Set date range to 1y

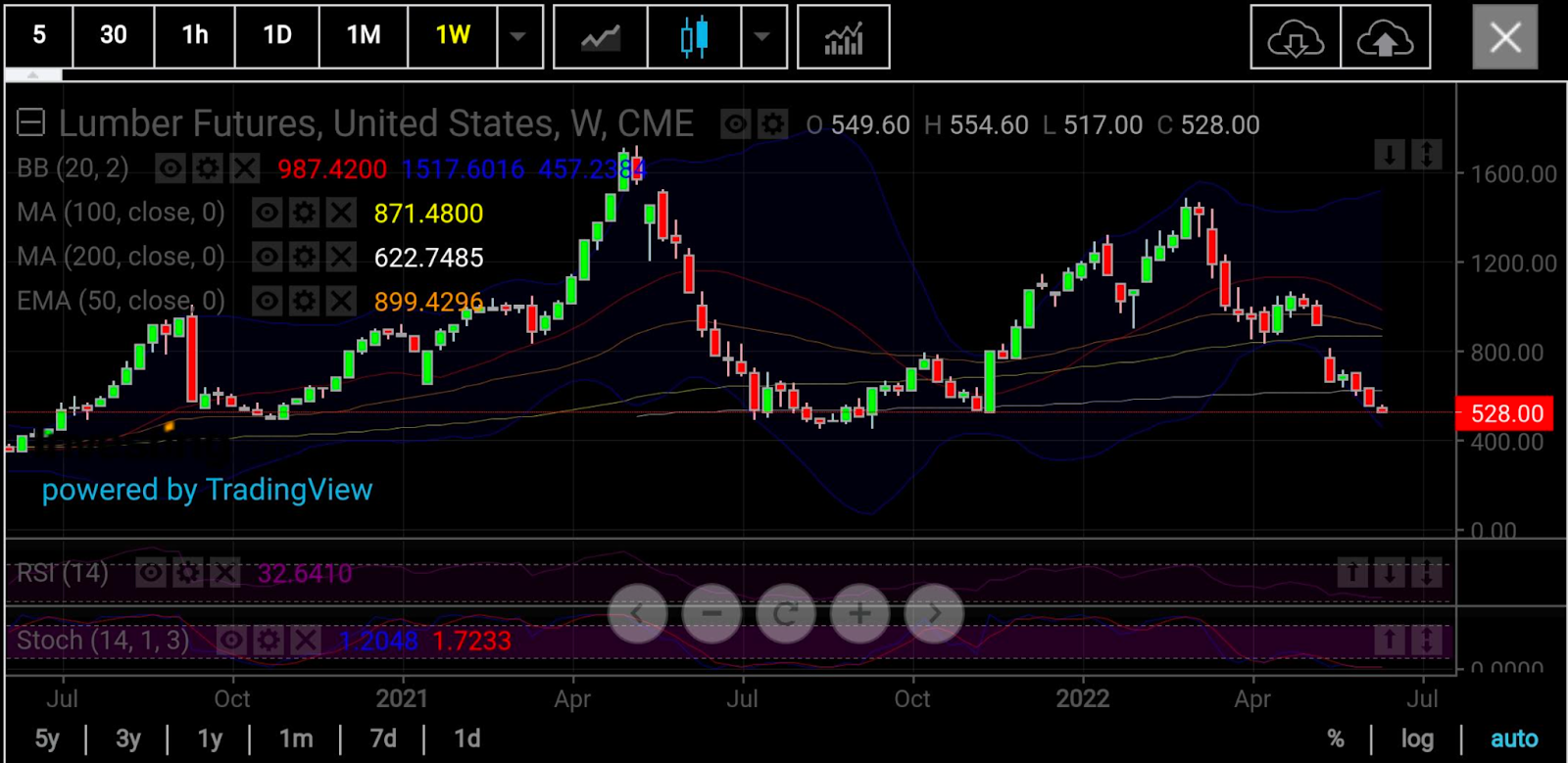tap(210, 739)
